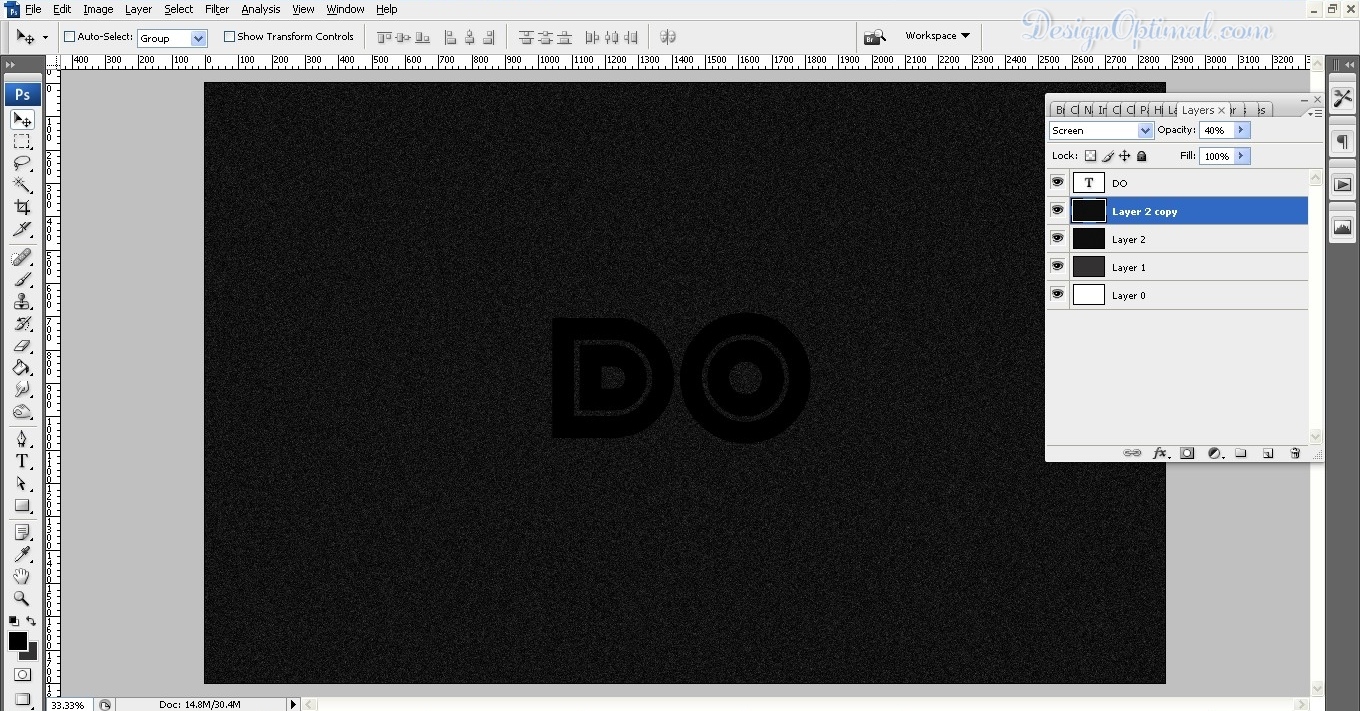Enable the Auto-Select checkbox
1360x711 pixels.
tap(70, 37)
